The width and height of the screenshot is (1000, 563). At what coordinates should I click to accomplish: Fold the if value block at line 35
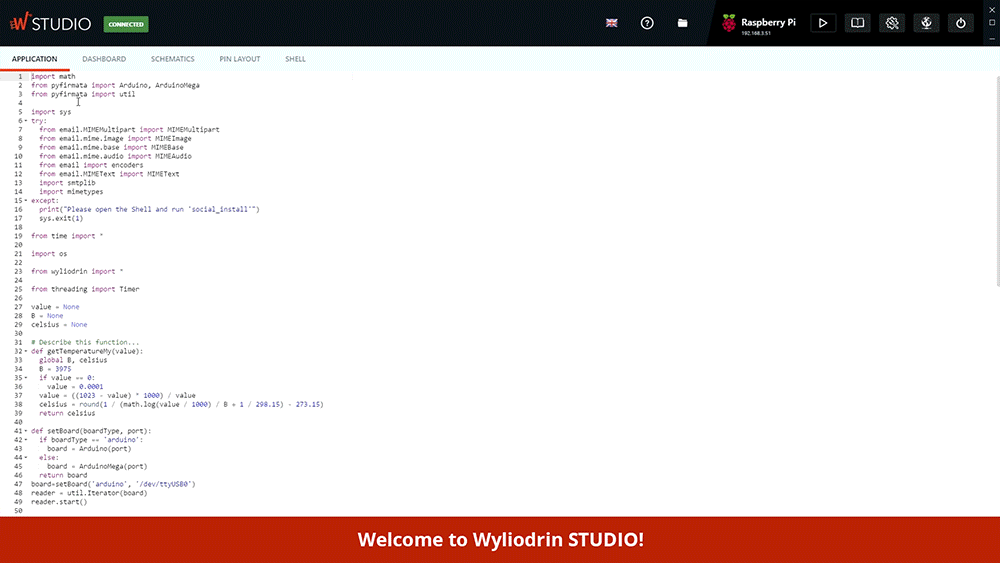pos(26,377)
